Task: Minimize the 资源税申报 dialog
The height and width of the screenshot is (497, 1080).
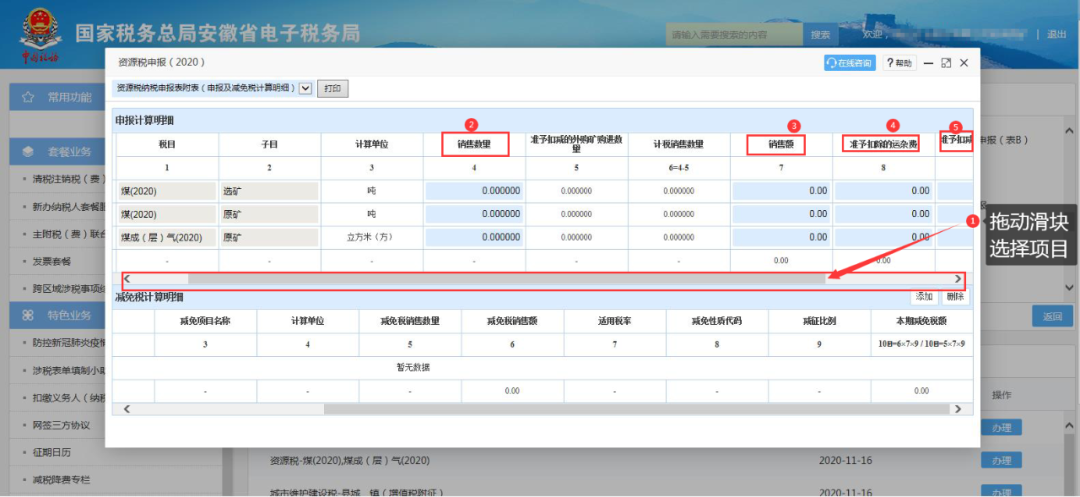Action: click(x=928, y=63)
